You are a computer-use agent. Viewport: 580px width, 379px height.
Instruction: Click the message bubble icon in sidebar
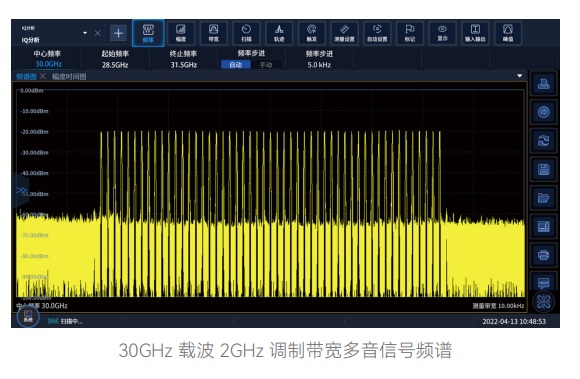(543, 282)
